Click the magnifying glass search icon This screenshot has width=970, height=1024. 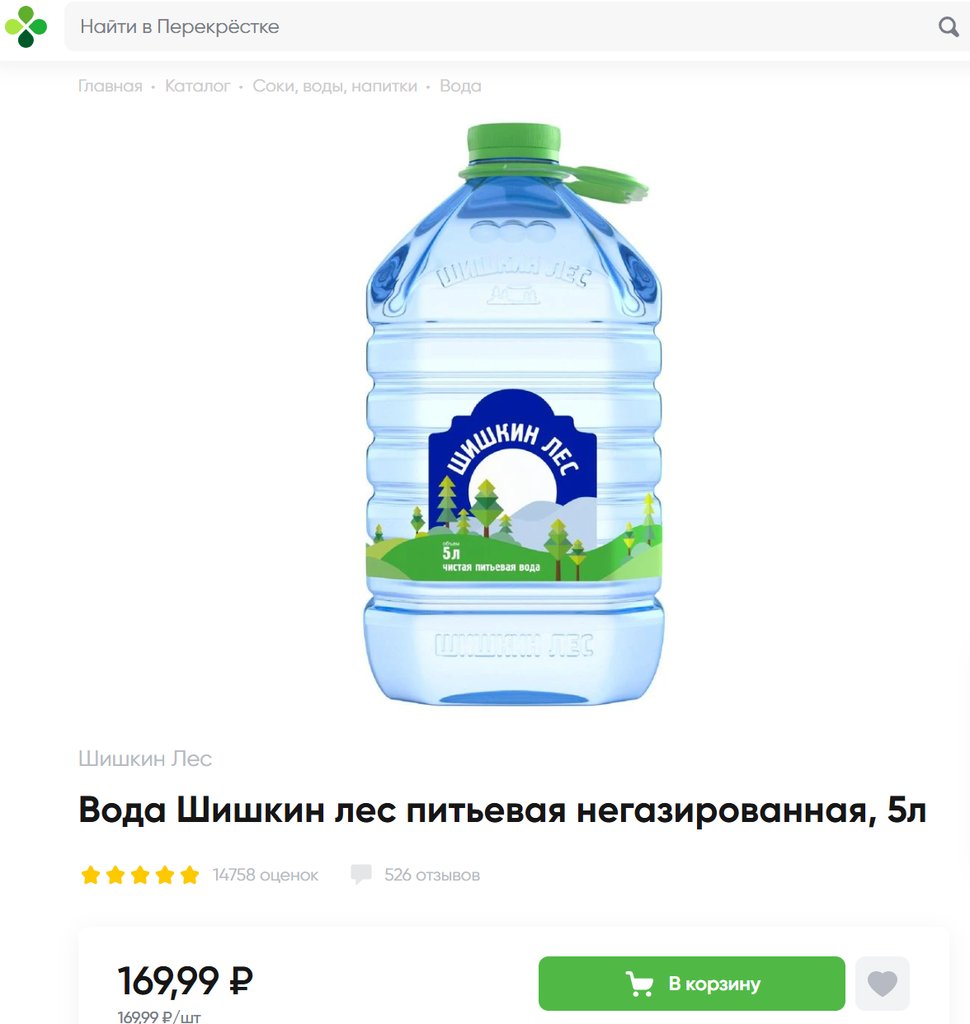pos(948,27)
